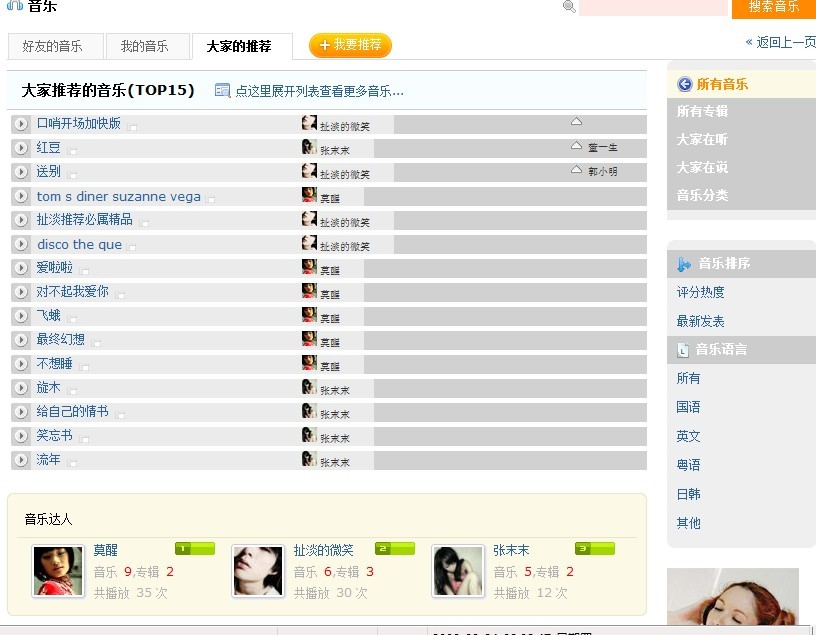Screen dimensions: 816x635
Task: Filter language by 其他
Action: click(x=688, y=523)
